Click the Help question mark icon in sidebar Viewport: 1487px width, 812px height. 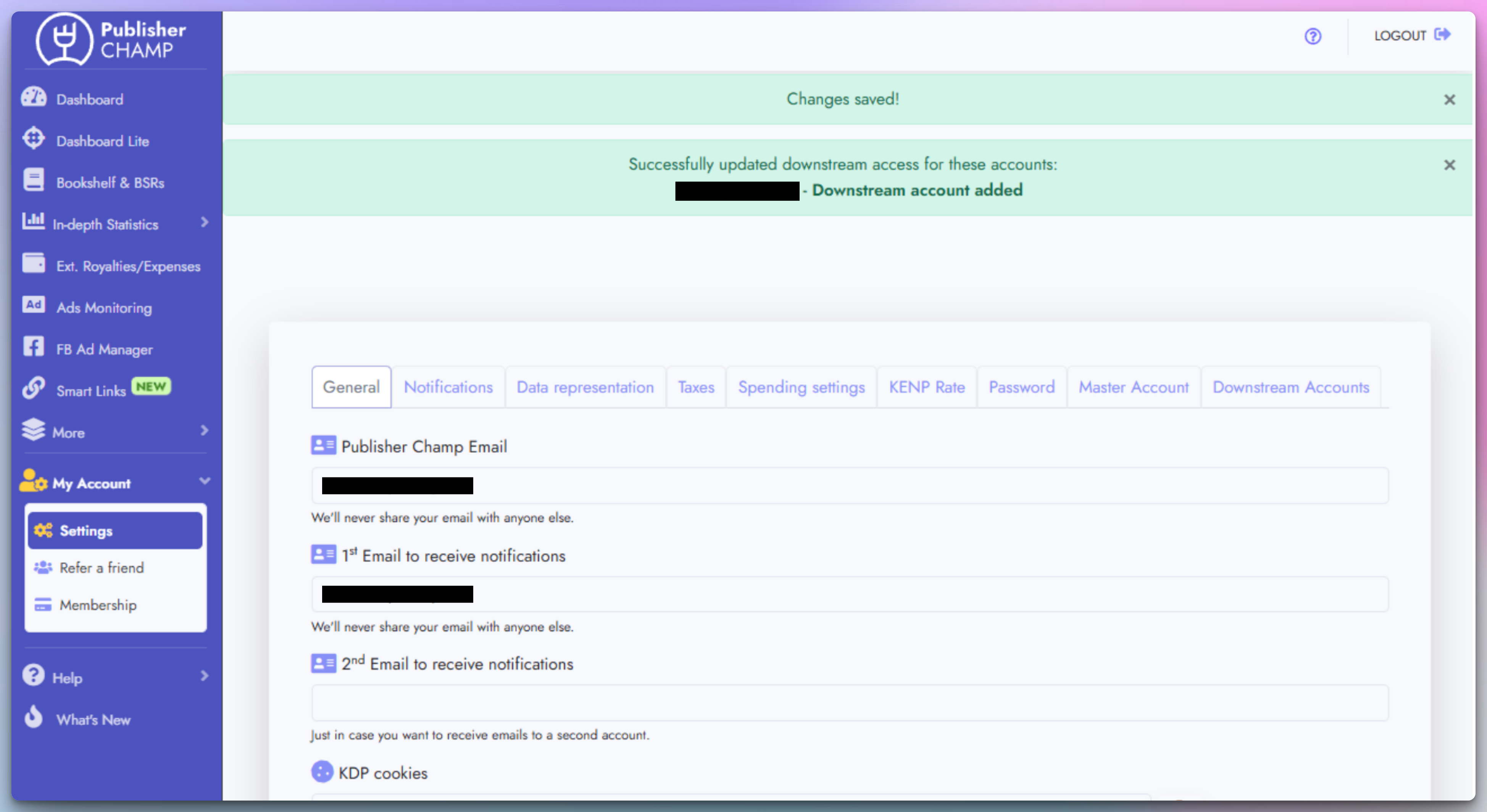(34, 675)
